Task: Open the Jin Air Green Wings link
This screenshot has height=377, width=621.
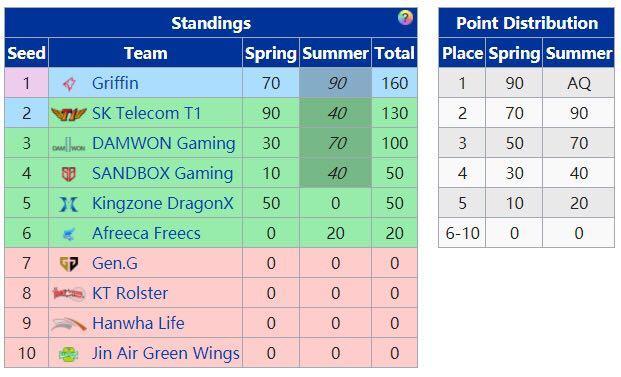Action: (x=166, y=353)
